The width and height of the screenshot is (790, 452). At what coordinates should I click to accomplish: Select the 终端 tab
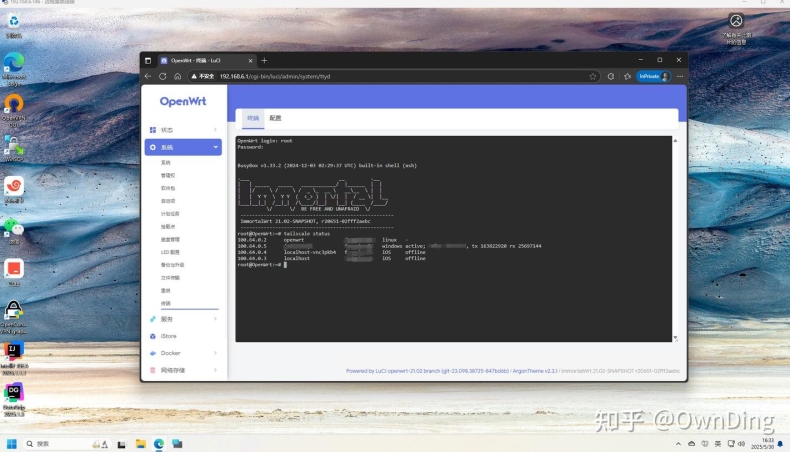[x=252, y=118]
